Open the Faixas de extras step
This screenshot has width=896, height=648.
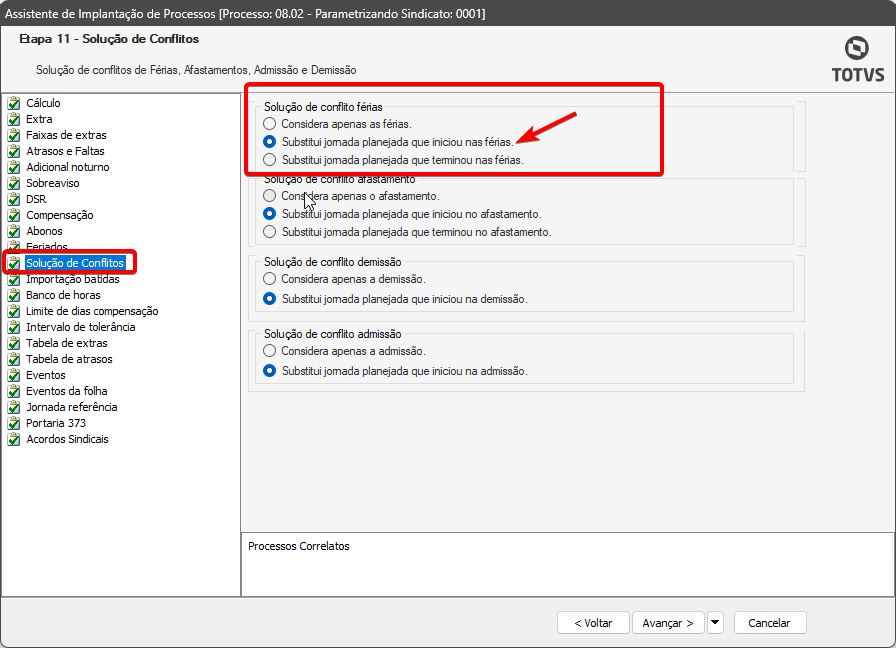pos(66,135)
